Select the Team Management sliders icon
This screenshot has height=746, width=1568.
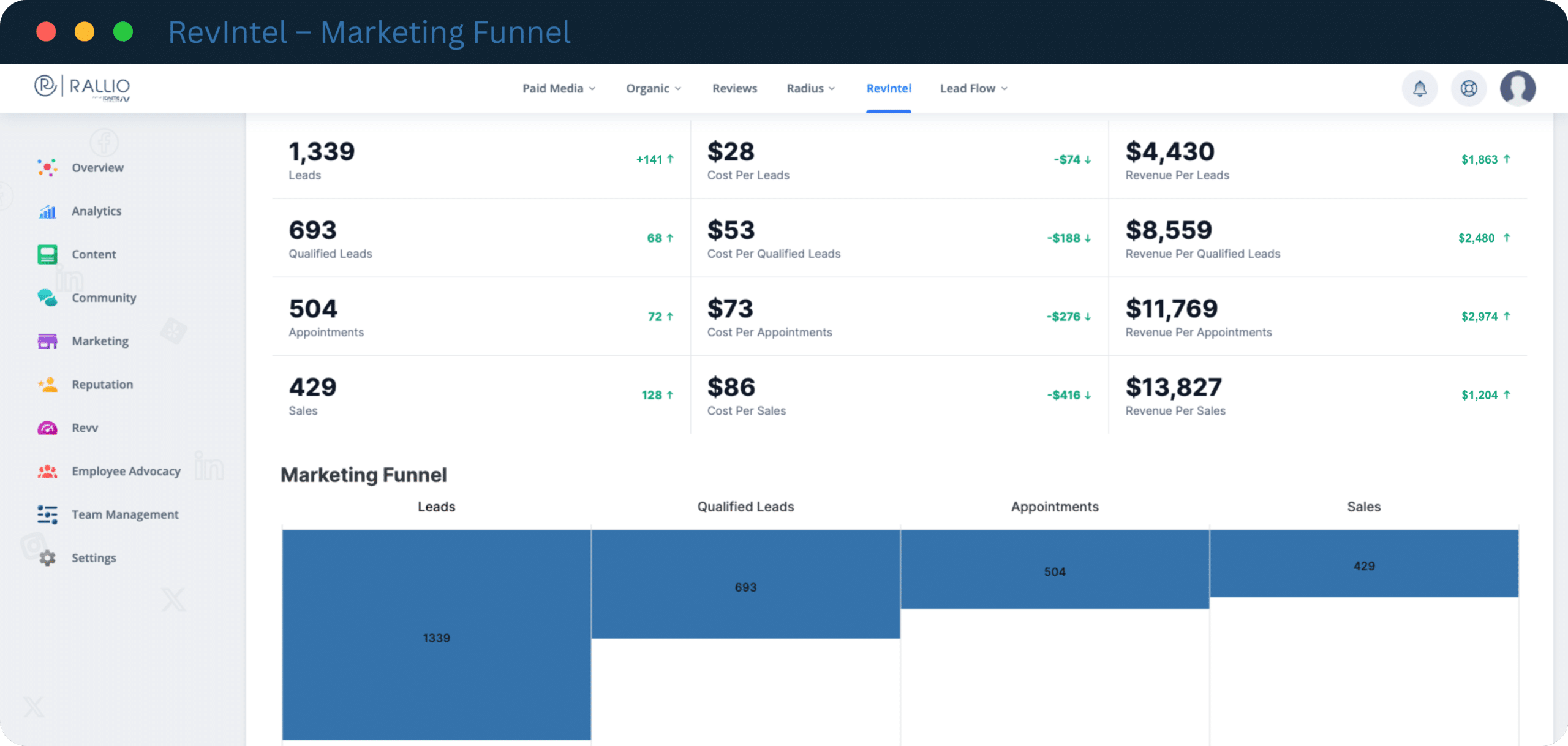(x=47, y=514)
